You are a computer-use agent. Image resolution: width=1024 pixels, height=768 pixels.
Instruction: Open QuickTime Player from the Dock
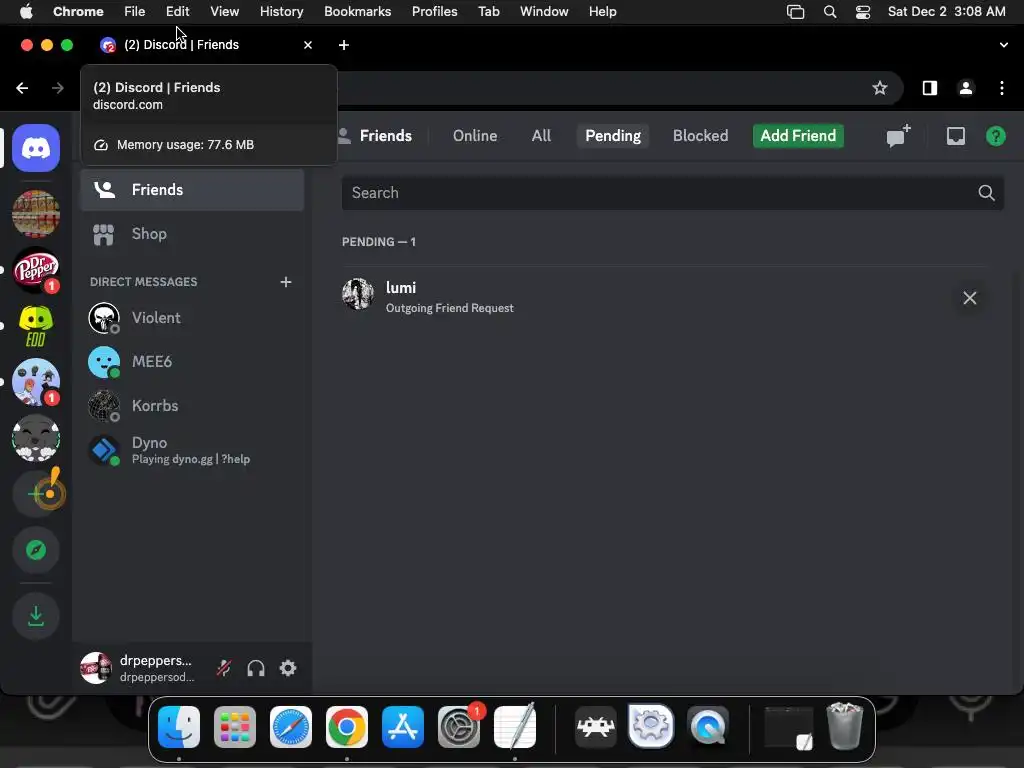[708, 726]
